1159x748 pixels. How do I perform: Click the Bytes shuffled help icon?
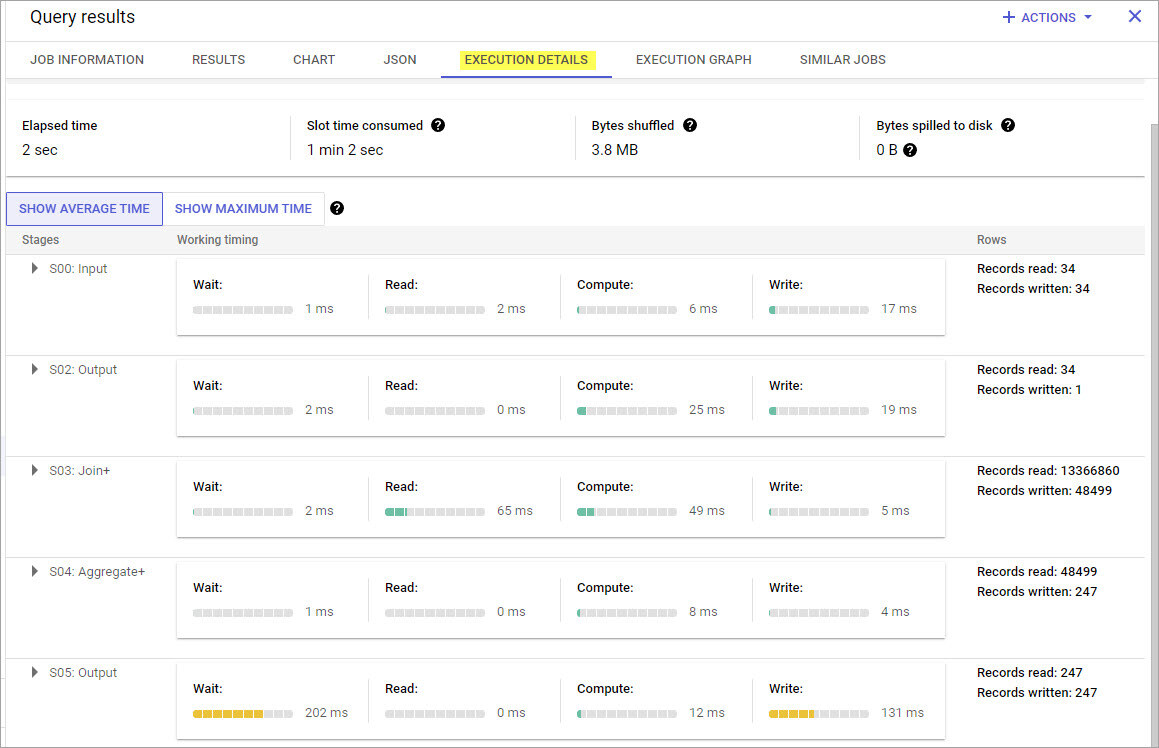point(690,125)
